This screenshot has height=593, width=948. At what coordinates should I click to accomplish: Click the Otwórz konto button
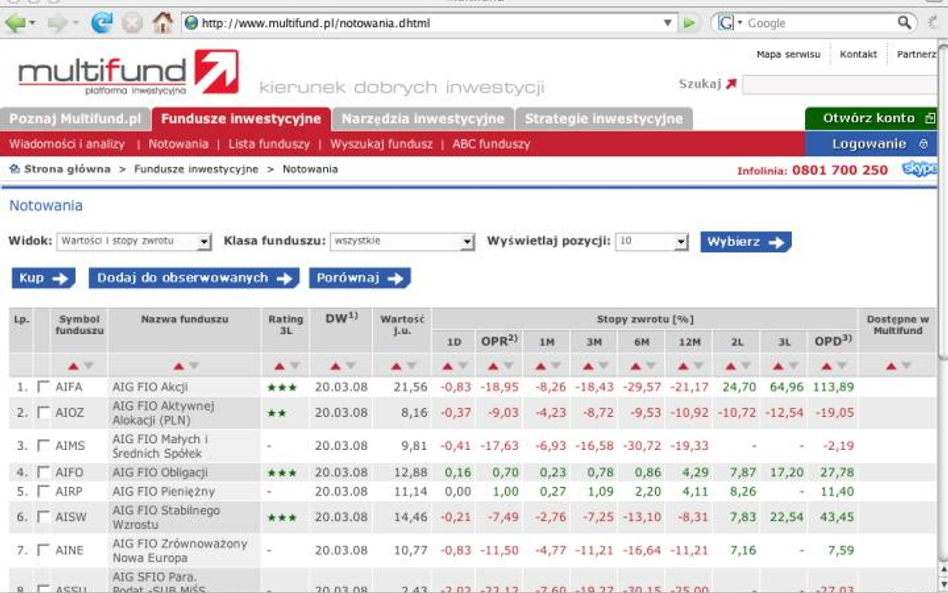click(871, 118)
